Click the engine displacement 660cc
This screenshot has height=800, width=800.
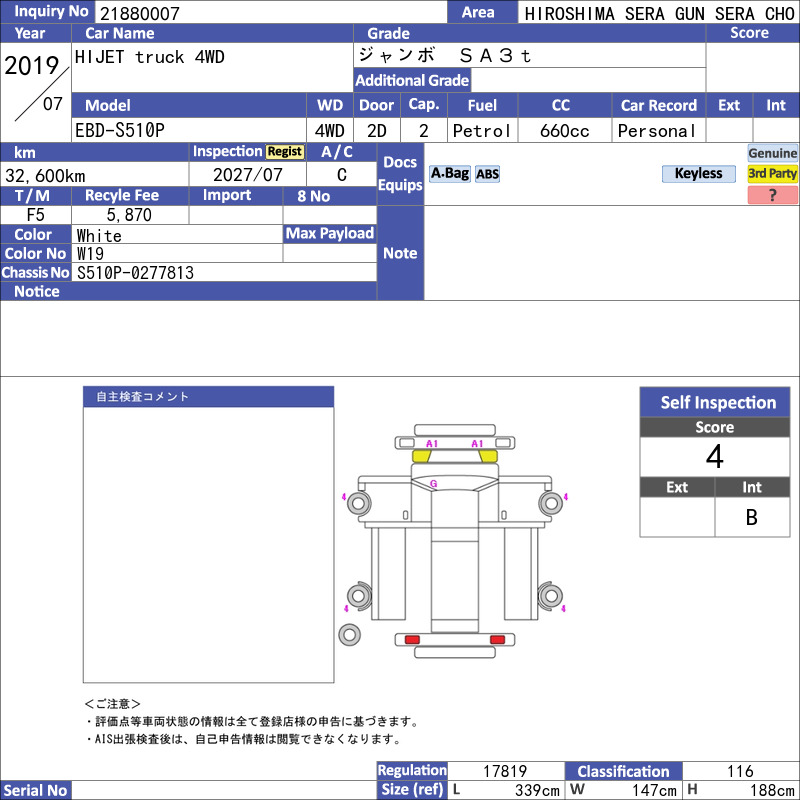[565, 131]
